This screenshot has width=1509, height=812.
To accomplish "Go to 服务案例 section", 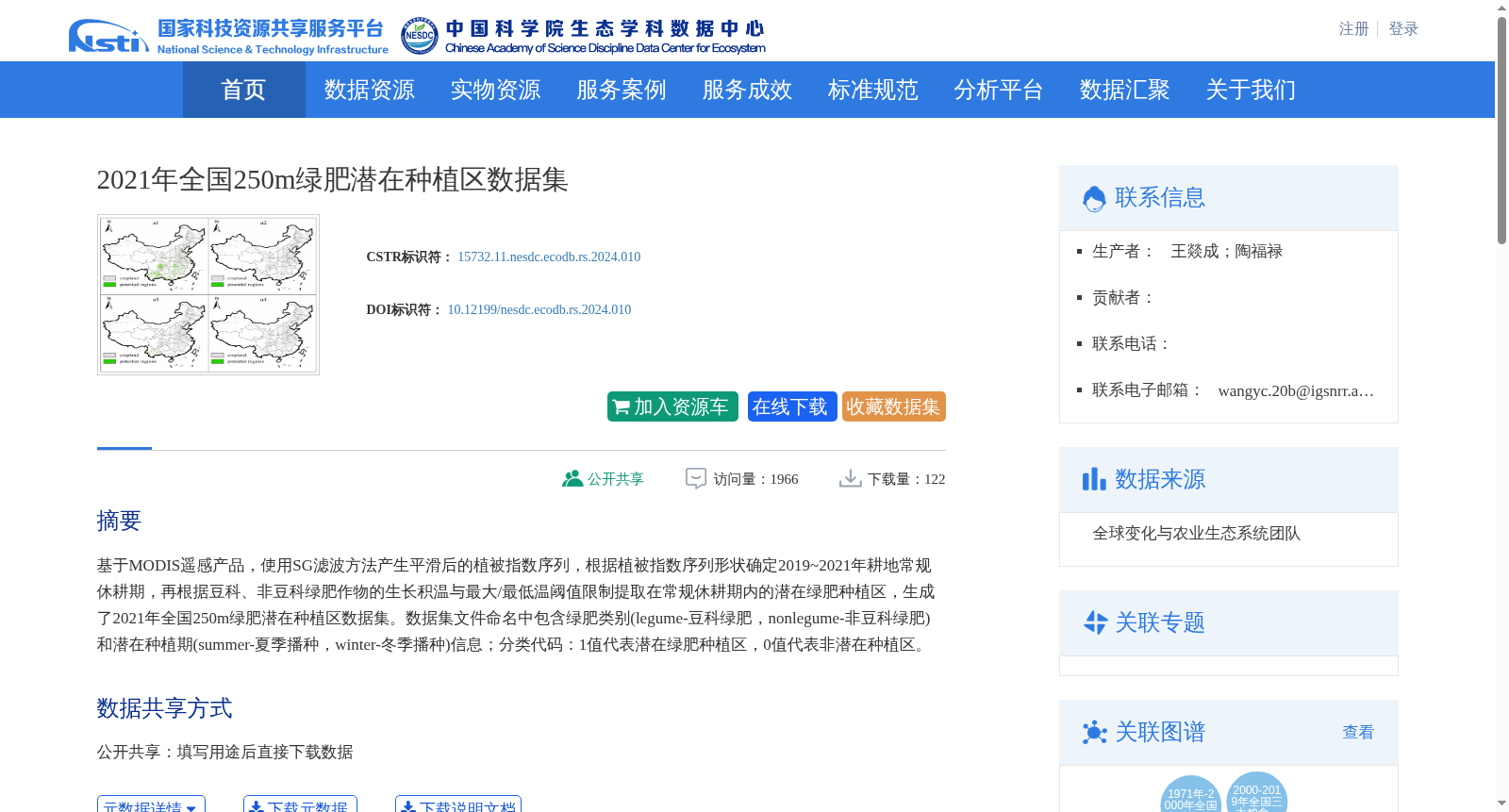I will 621,90.
